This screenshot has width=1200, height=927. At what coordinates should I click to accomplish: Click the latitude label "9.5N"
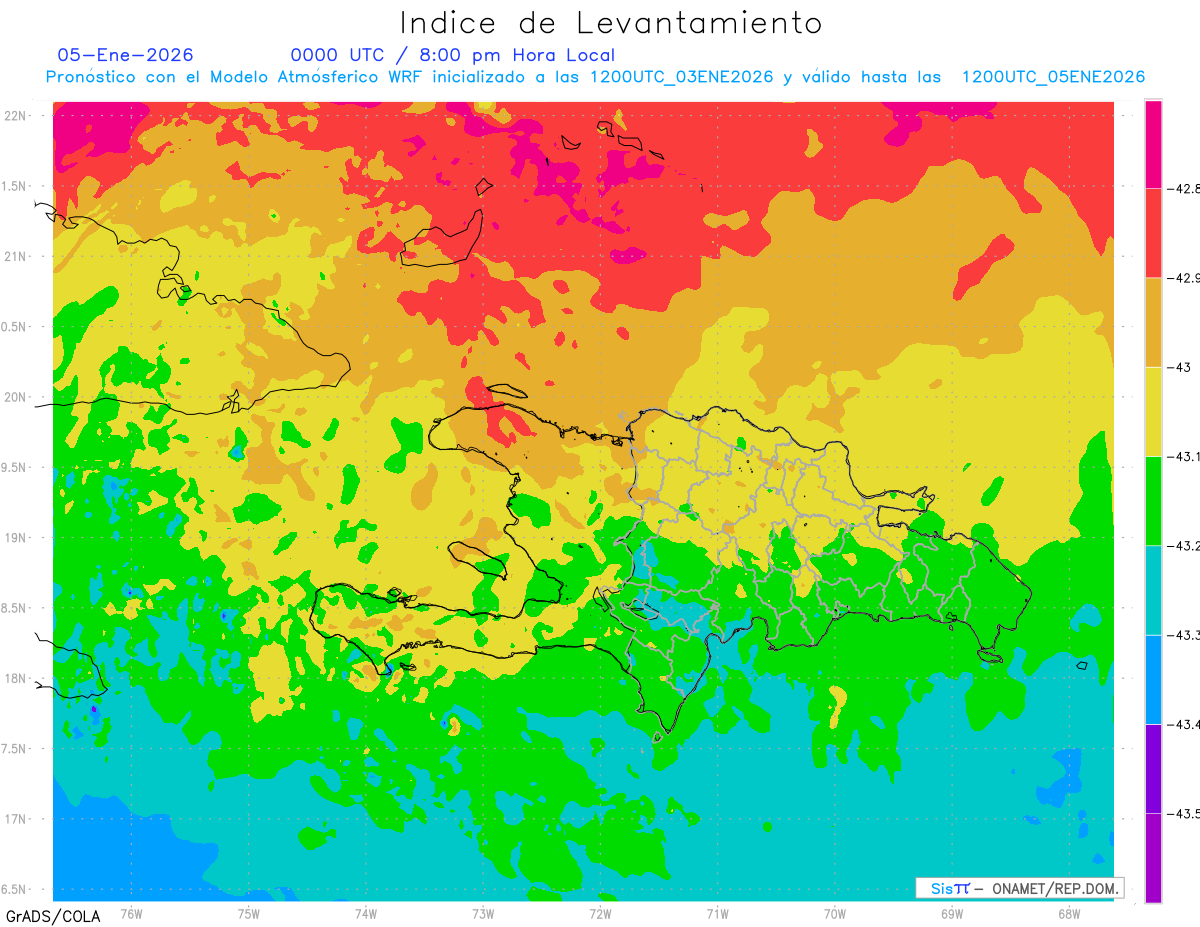(15, 468)
